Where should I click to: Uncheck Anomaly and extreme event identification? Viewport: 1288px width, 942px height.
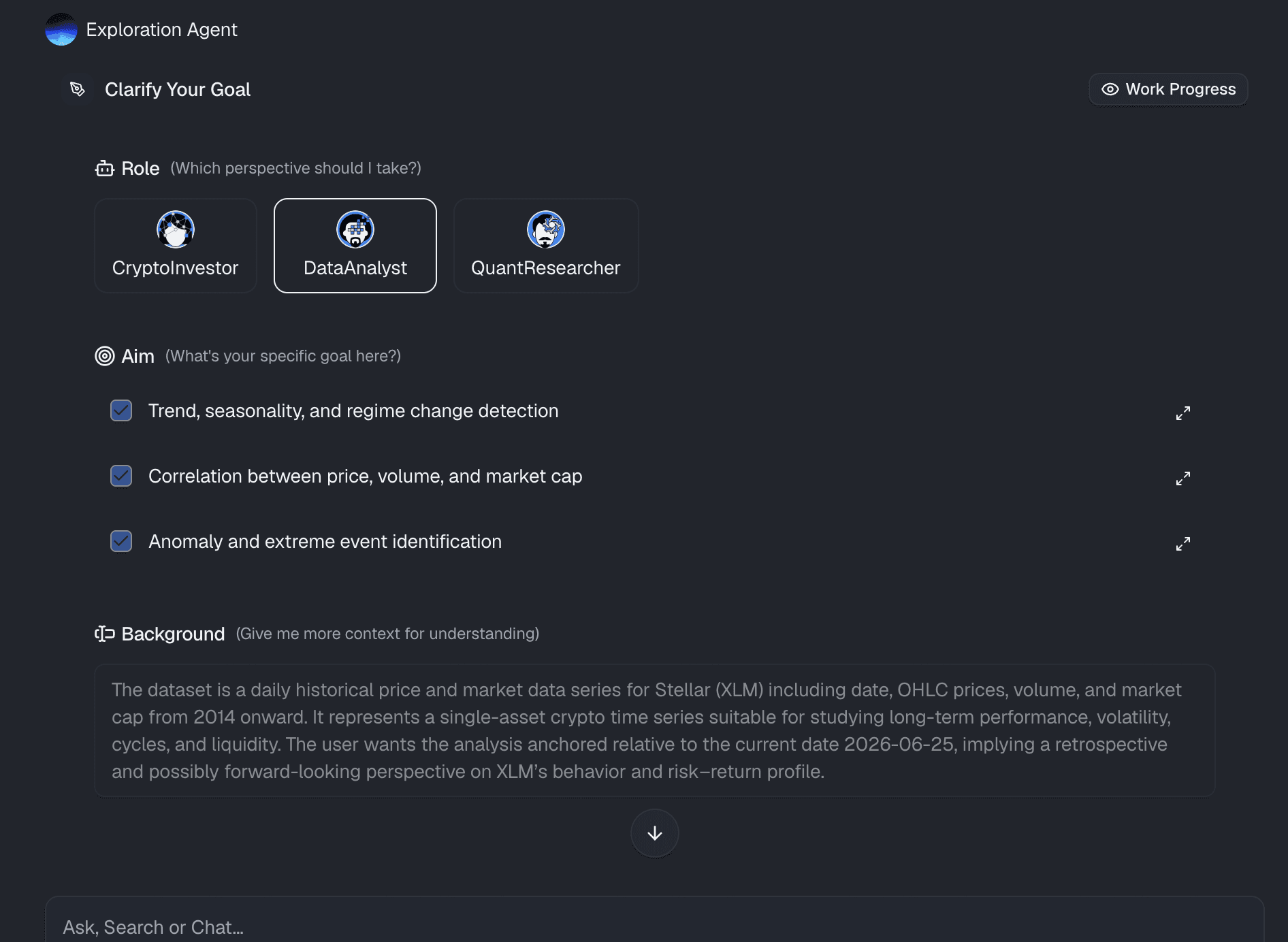coord(121,541)
